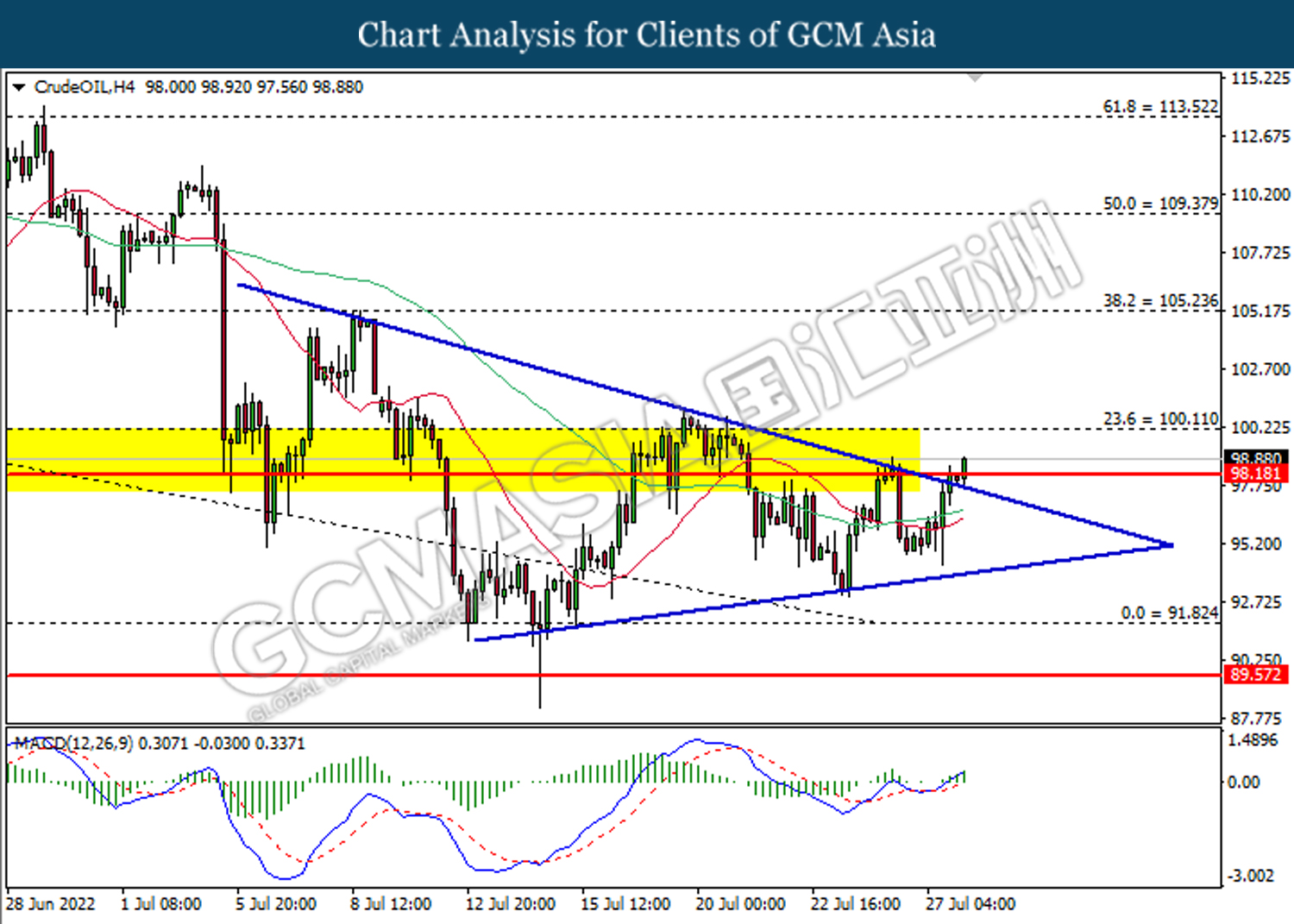Open the chart dropdown triangle beside CrudeOIL,H4
The height and width of the screenshot is (924, 1294).
coord(19,87)
